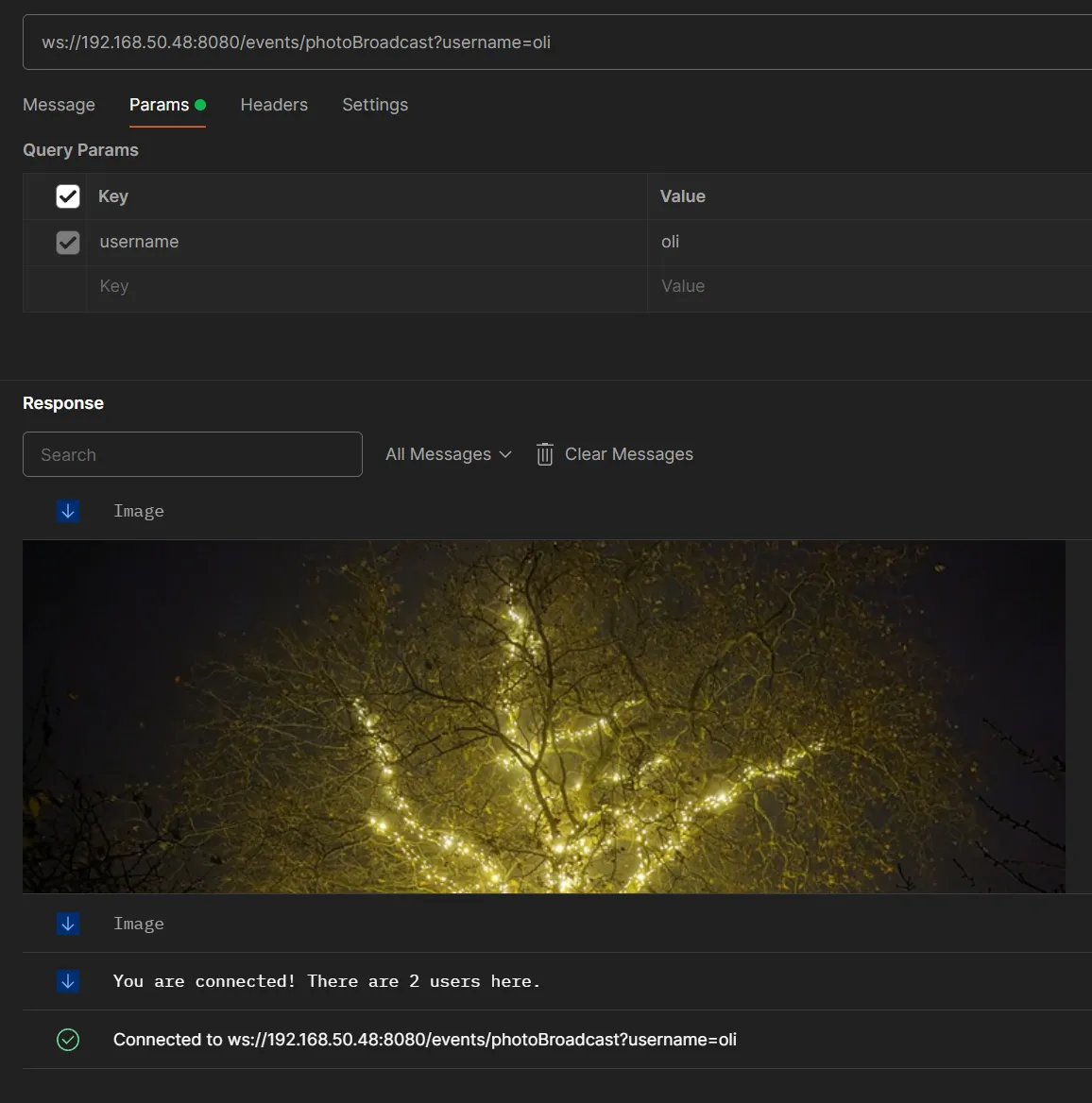The height and width of the screenshot is (1103, 1092).
Task: Click incoming arrow icon of collapsed Image message
Action: [x=68, y=924]
